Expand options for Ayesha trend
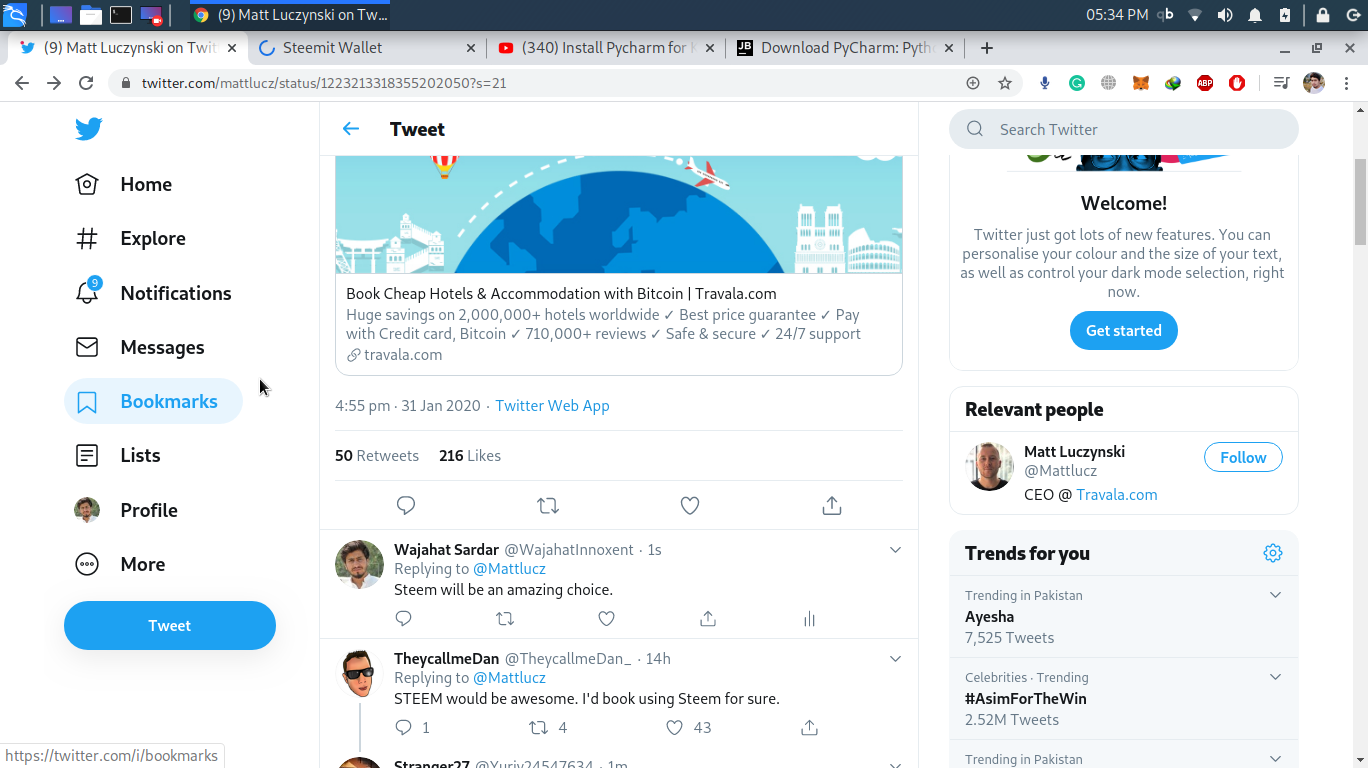This screenshot has width=1368, height=768. click(1275, 595)
